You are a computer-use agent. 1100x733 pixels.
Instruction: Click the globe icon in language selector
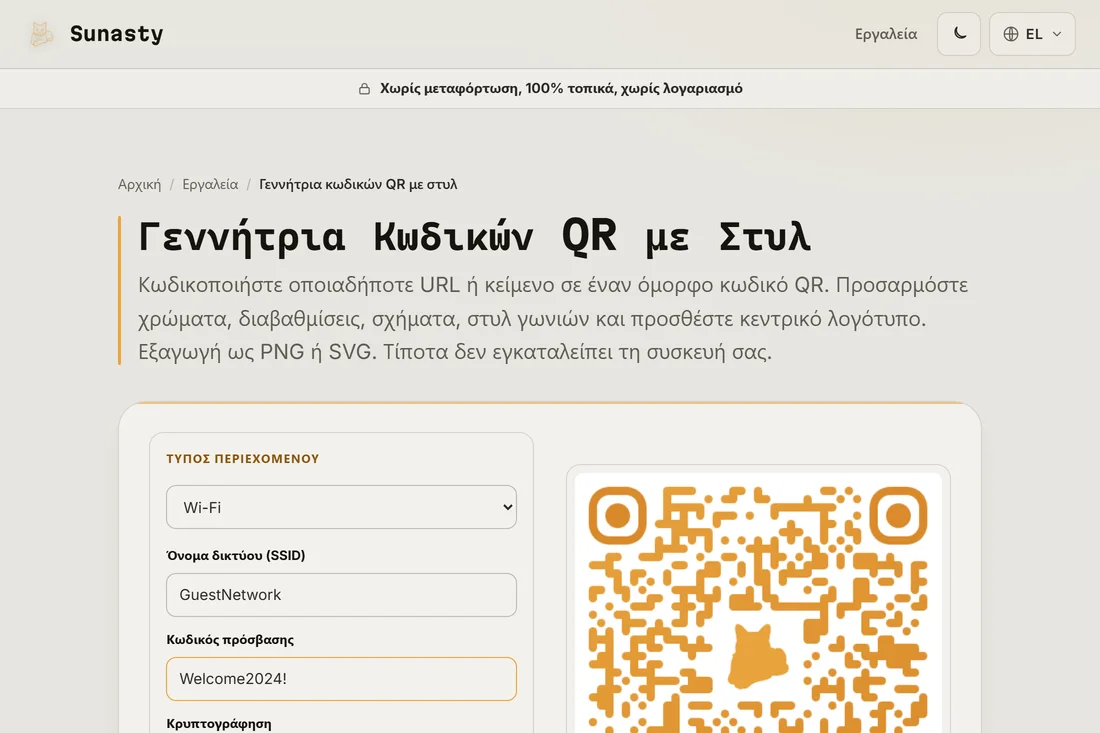(1010, 34)
